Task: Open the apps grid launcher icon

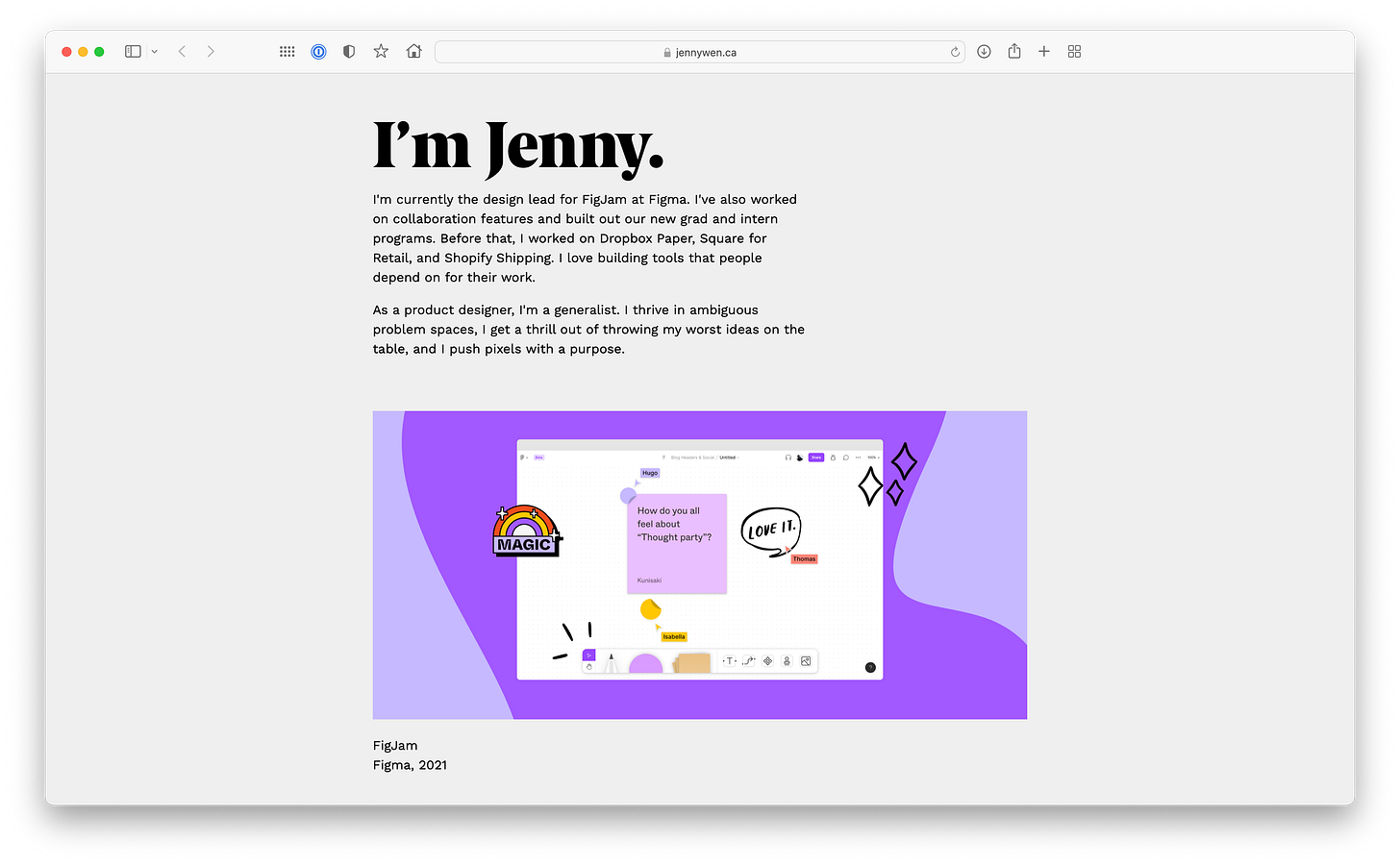Action: 287,52
